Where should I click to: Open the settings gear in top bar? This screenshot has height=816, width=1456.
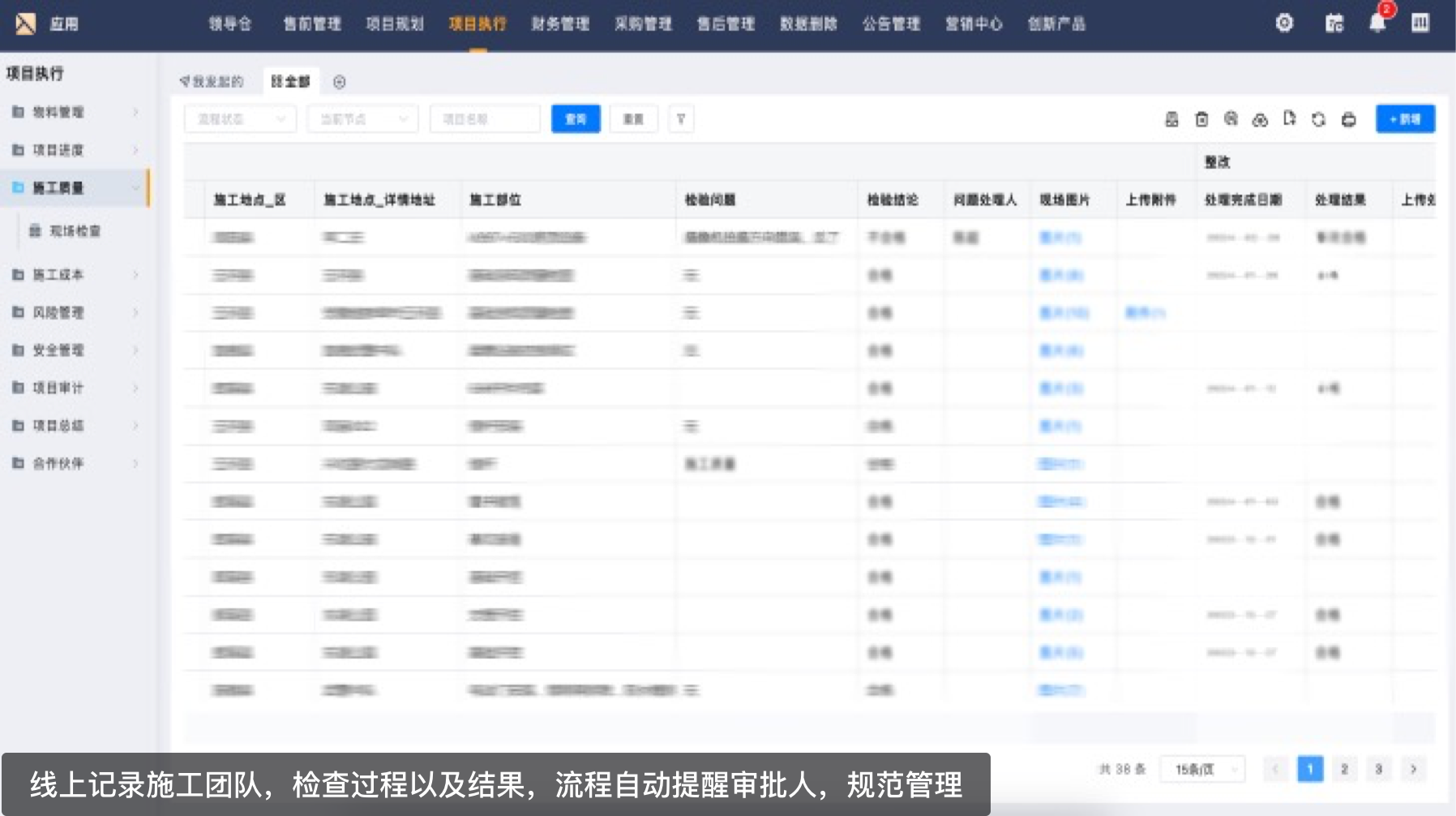coord(1284,24)
